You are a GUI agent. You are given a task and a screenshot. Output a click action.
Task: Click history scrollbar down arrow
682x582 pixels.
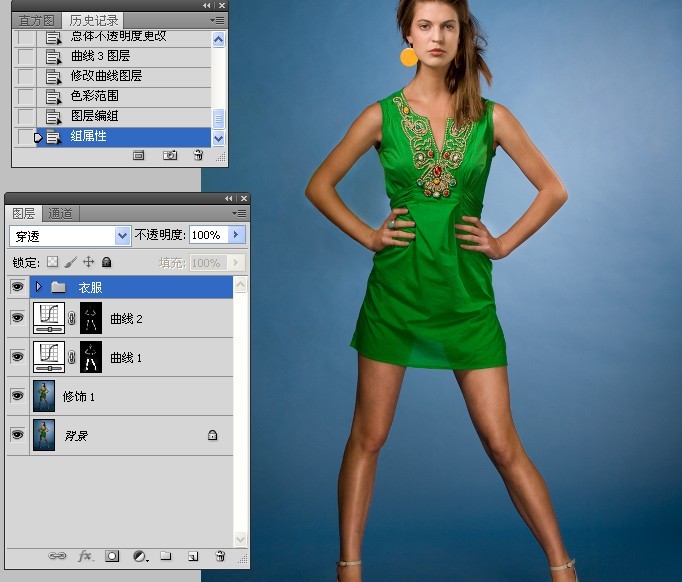point(218,139)
